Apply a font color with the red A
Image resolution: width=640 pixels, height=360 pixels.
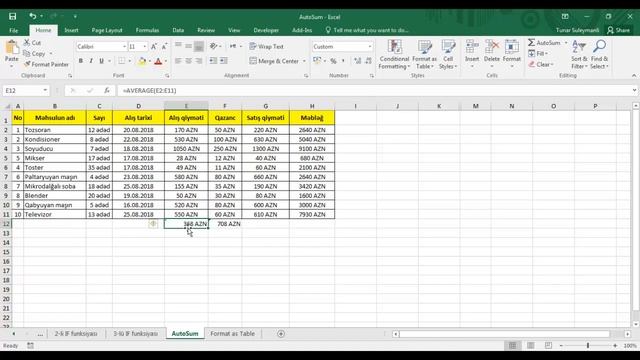click(158, 61)
